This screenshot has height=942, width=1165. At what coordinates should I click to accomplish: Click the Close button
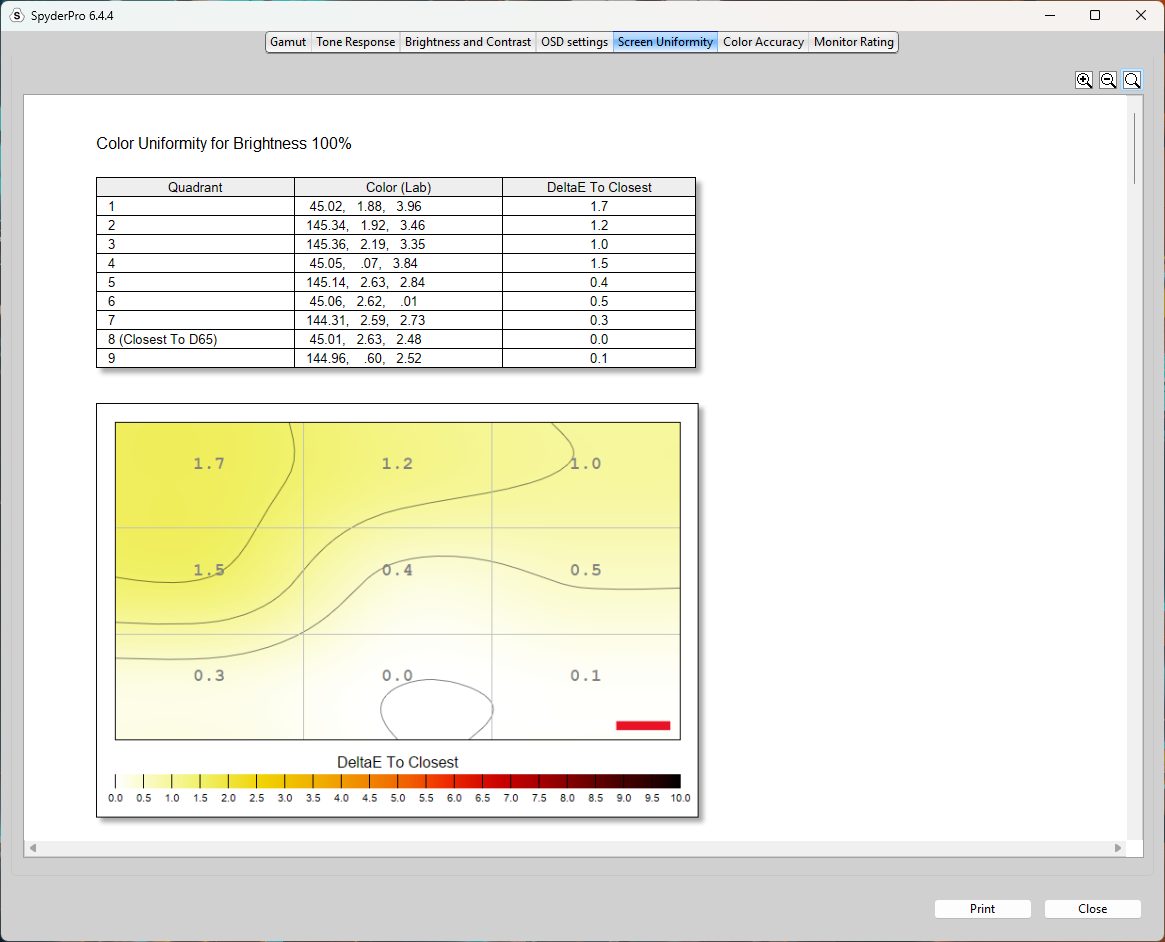click(1092, 909)
